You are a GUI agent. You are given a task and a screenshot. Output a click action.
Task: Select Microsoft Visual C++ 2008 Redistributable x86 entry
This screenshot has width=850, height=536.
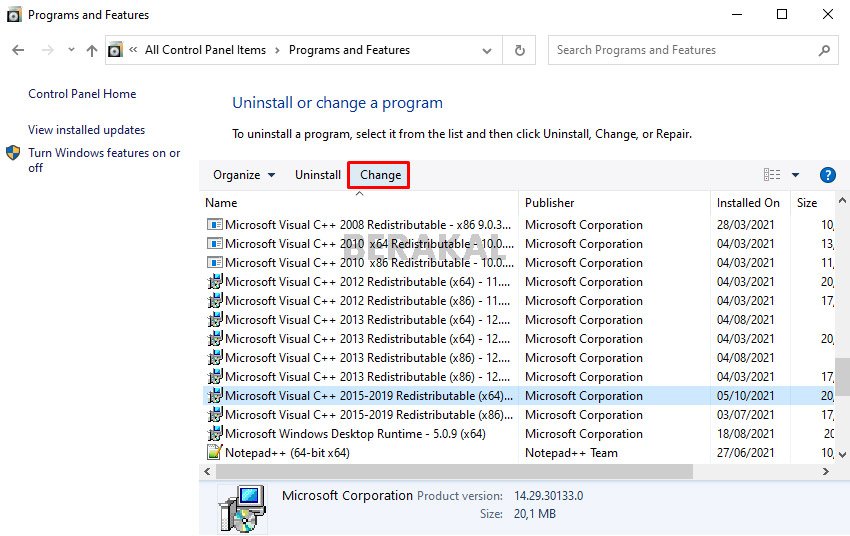519,224
